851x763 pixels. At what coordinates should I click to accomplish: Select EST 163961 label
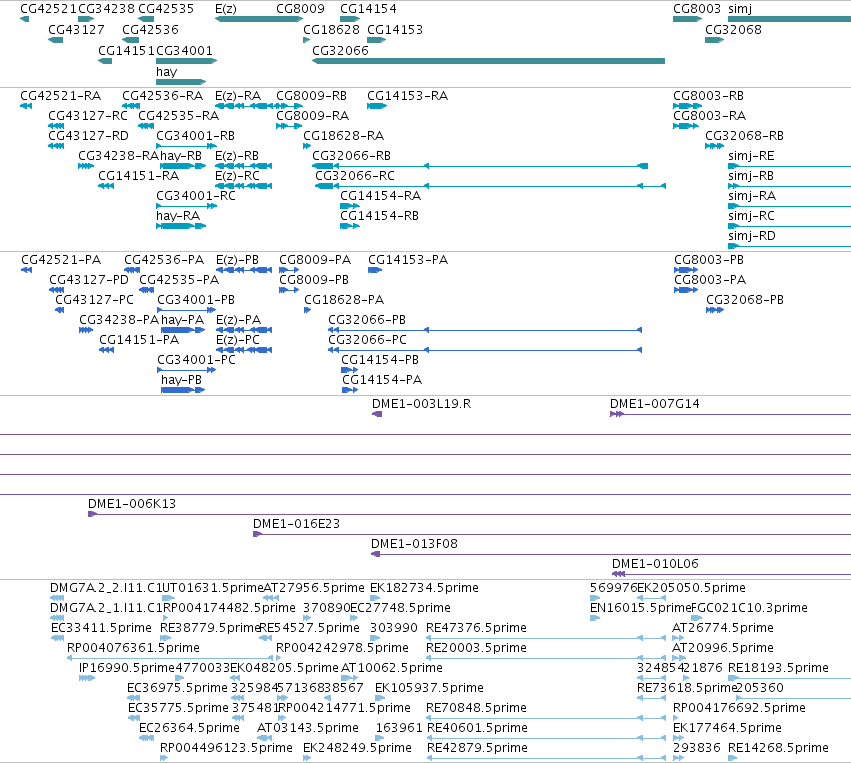click(x=399, y=728)
